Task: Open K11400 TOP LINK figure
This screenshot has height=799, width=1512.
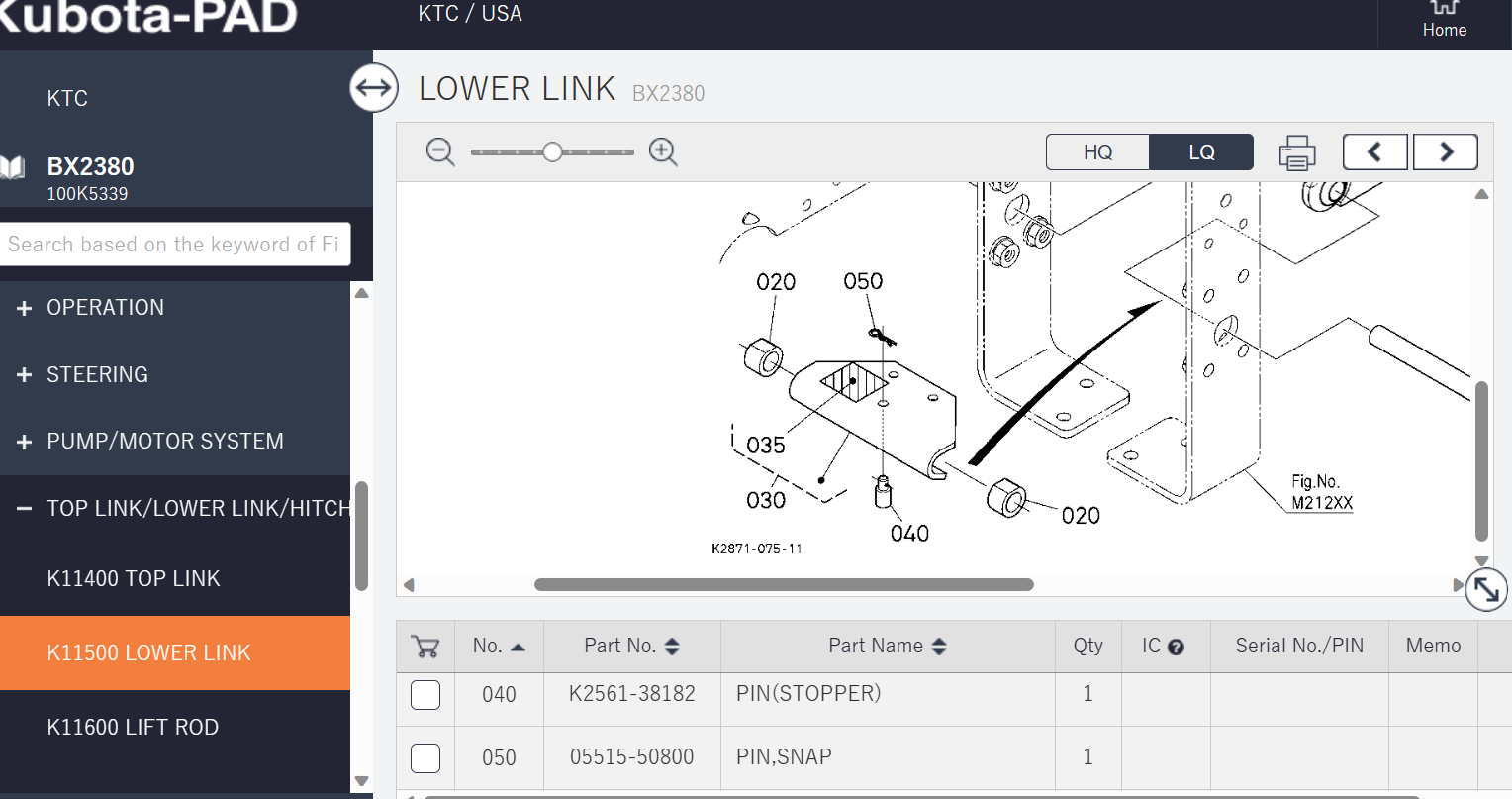Action: click(x=134, y=578)
